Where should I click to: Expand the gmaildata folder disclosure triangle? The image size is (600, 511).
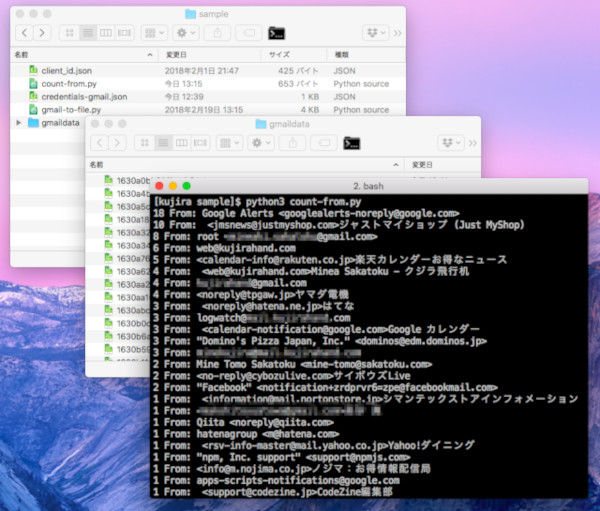tap(19, 123)
